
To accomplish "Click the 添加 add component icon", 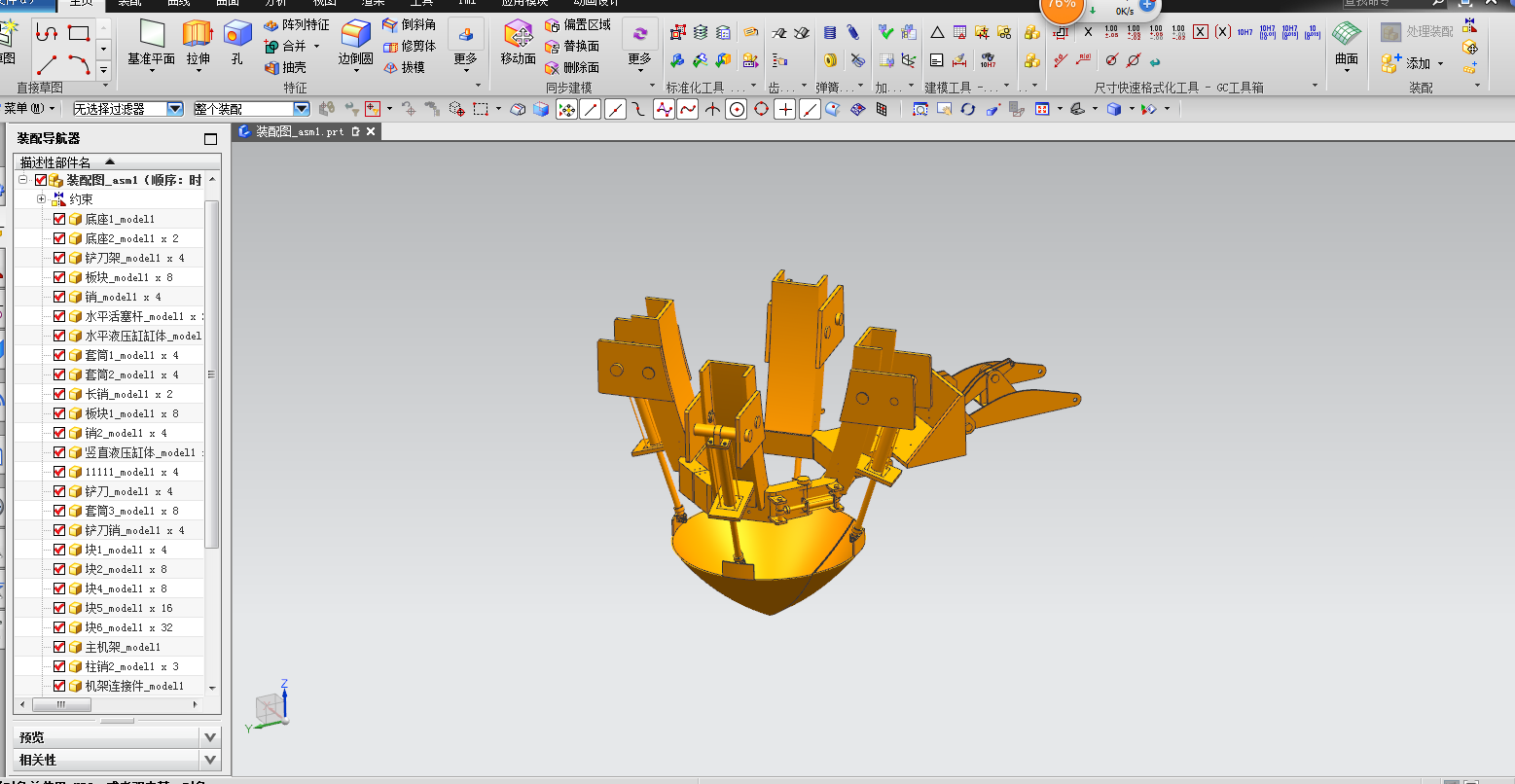I will [1411, 63].
